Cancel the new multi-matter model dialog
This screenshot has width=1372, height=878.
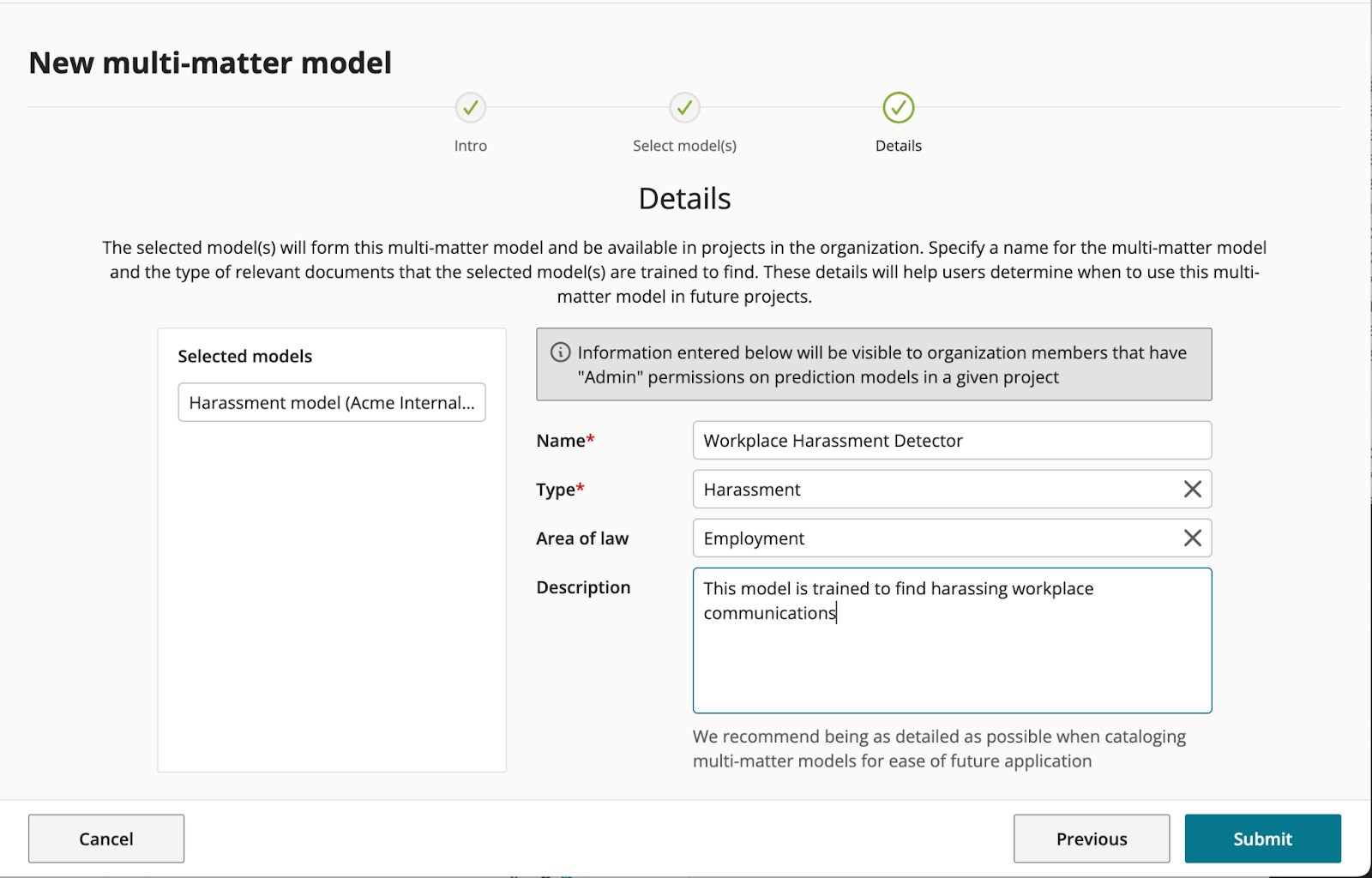click(106, 839)
